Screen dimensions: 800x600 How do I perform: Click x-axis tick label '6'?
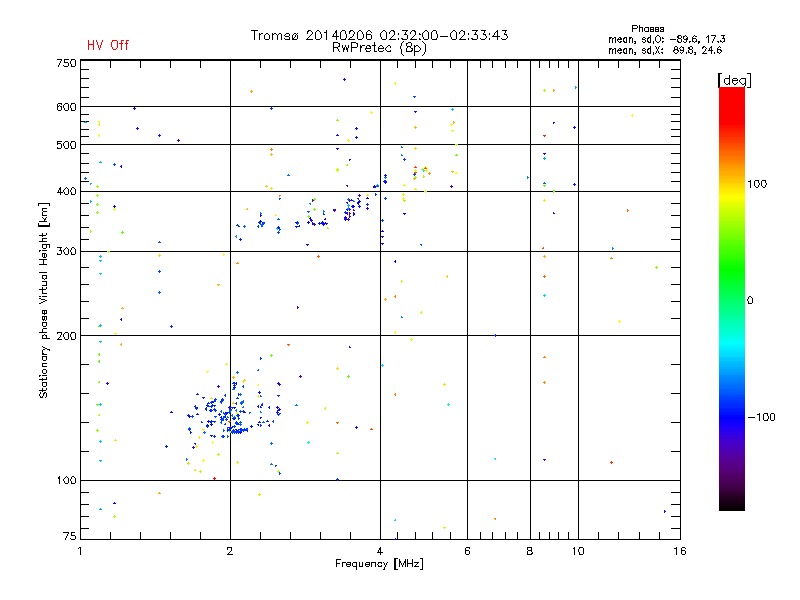467,551
